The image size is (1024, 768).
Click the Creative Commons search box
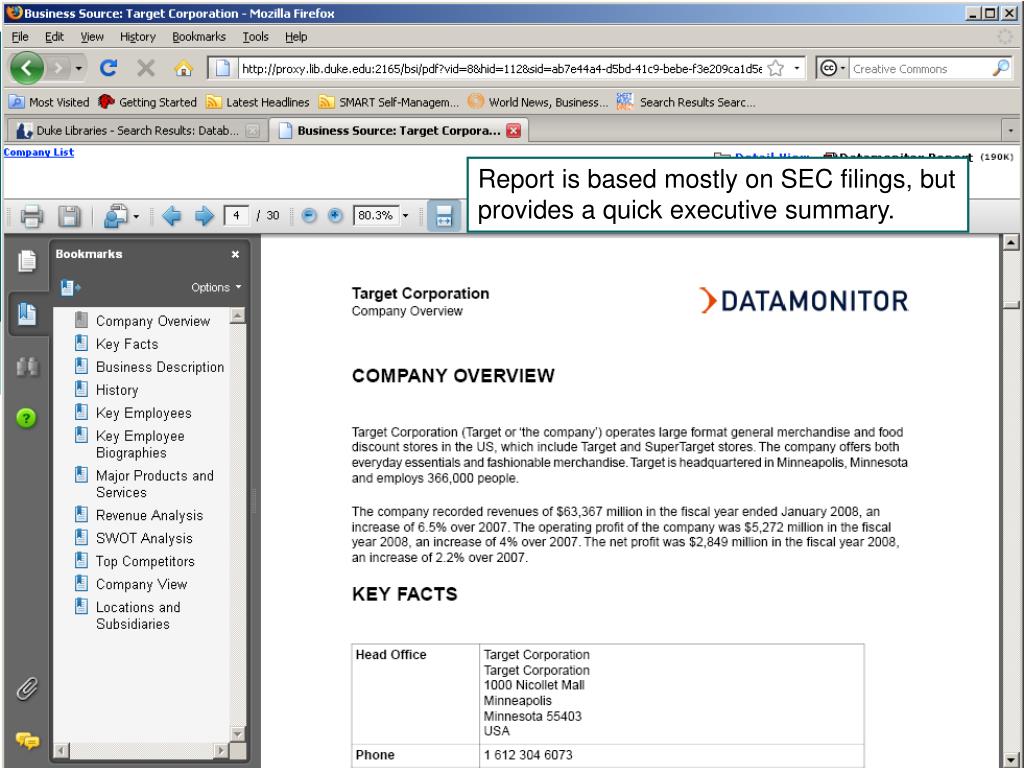point(920,69)
